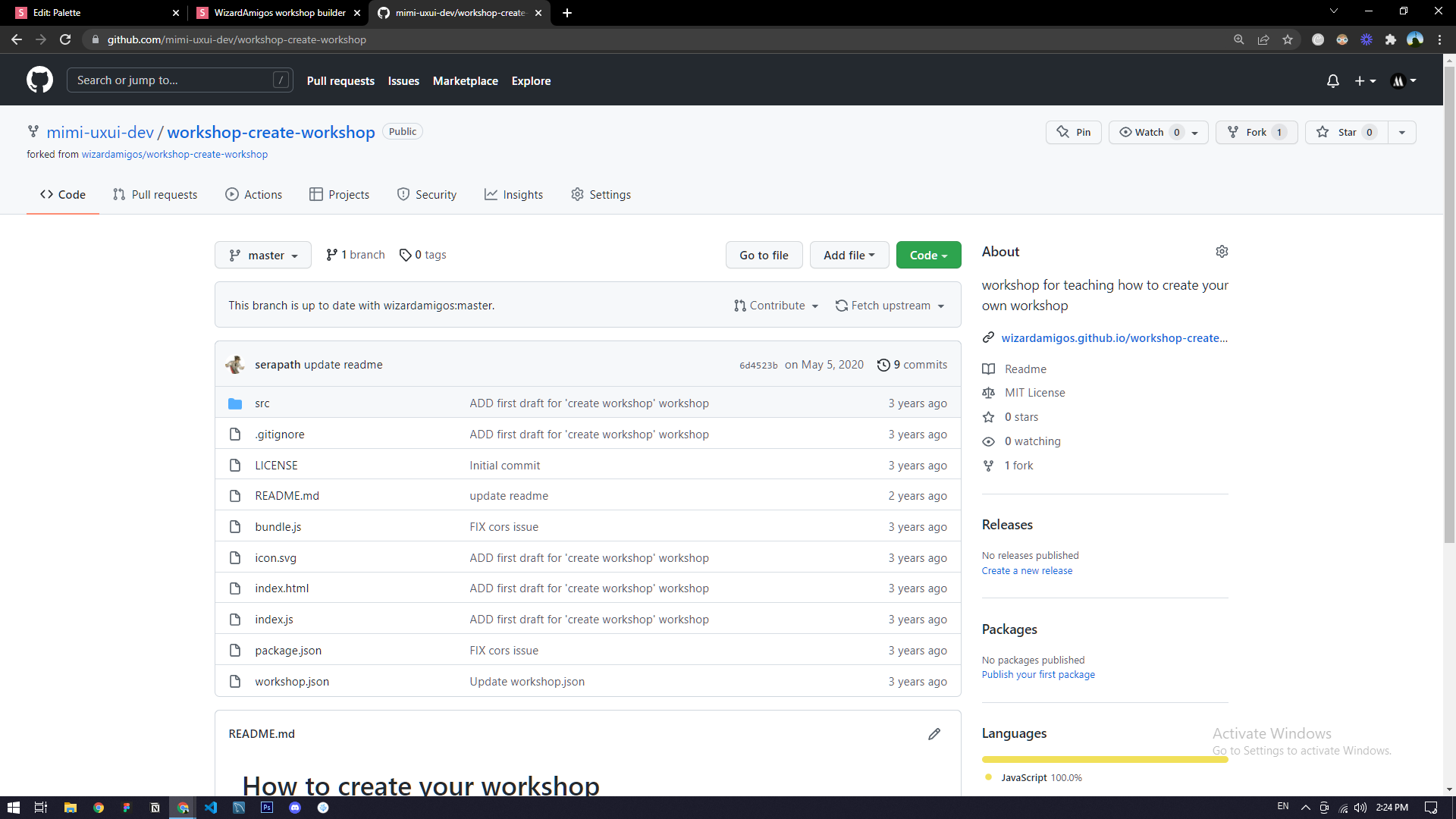Open the green Code dropdown
This screenshot has height=819, width=1456.
tap(928, 256)
